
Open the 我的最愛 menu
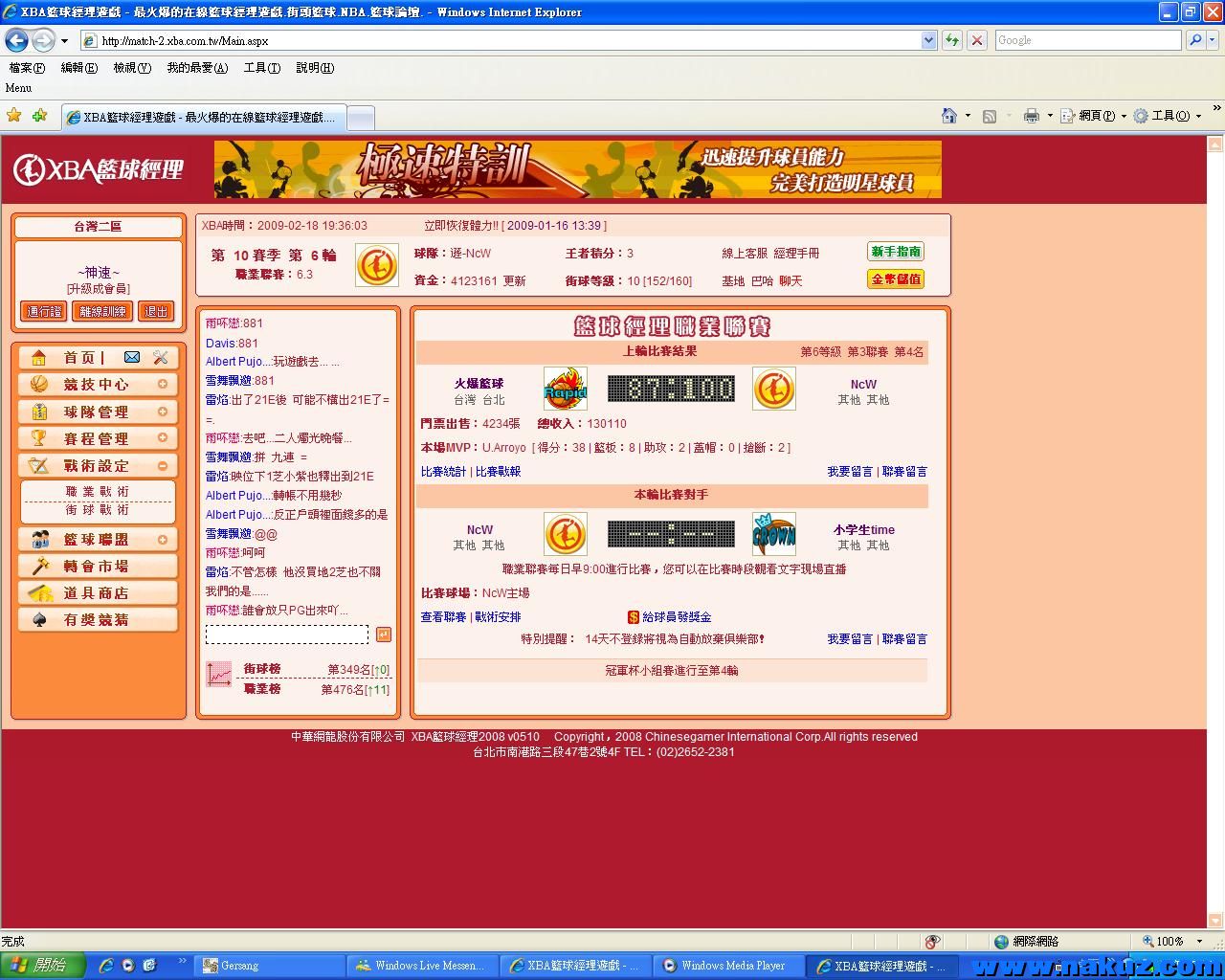click(196, 68)
